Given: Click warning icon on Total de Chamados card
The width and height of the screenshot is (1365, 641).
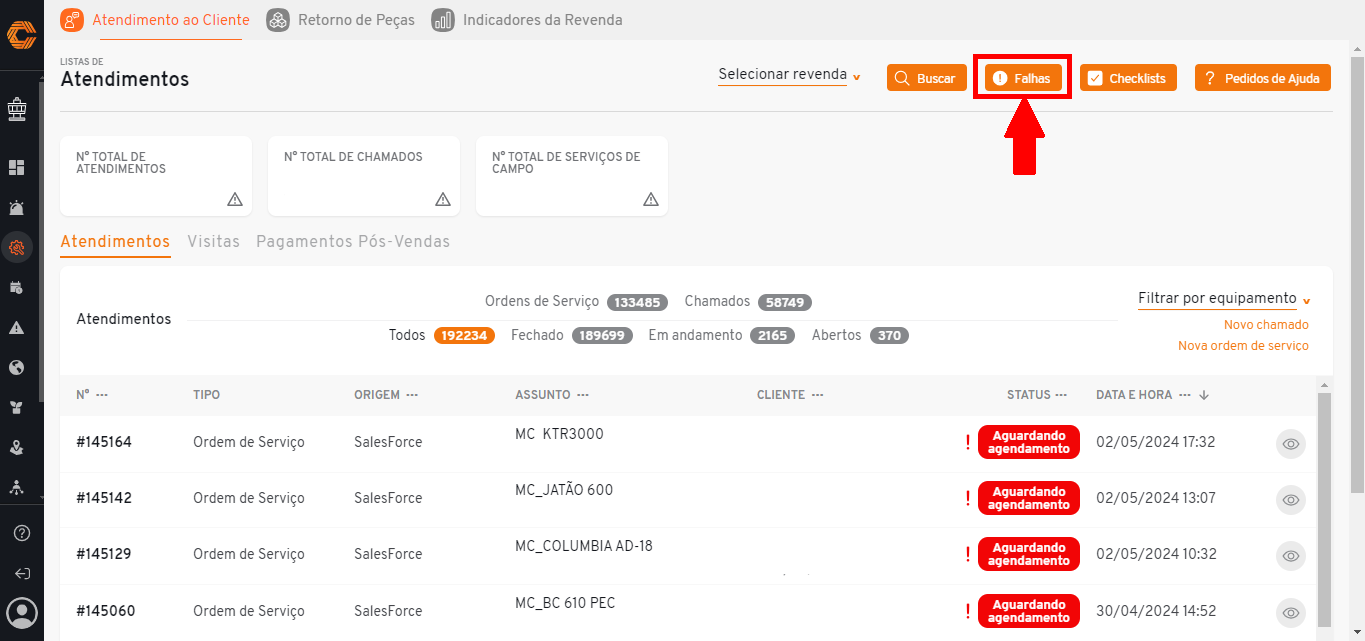Looking at the screenshot, I should [x=443, y=199].
